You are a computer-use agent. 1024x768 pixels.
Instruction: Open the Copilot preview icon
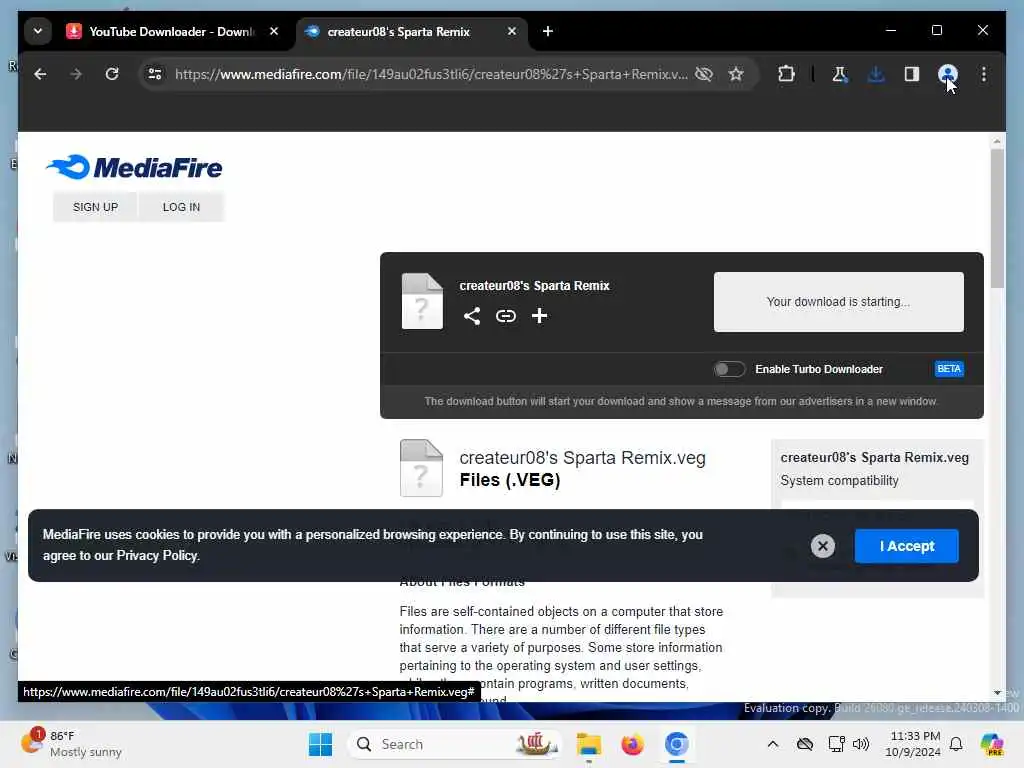pos(992,744)
